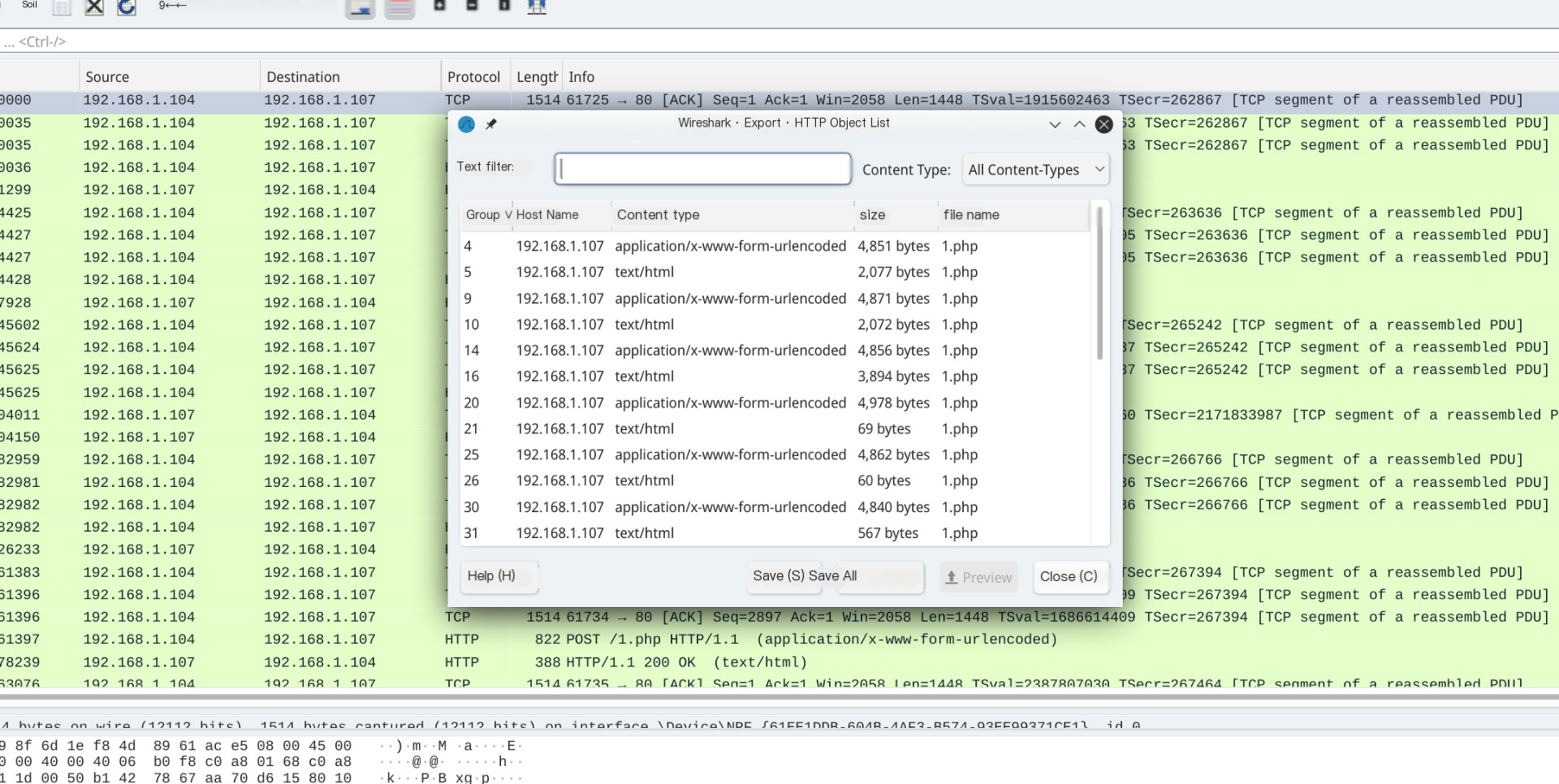This screenshot has height=784, width=1559.
Task: Select the 2,077 bytes text/html object
Action: point(775,272)
